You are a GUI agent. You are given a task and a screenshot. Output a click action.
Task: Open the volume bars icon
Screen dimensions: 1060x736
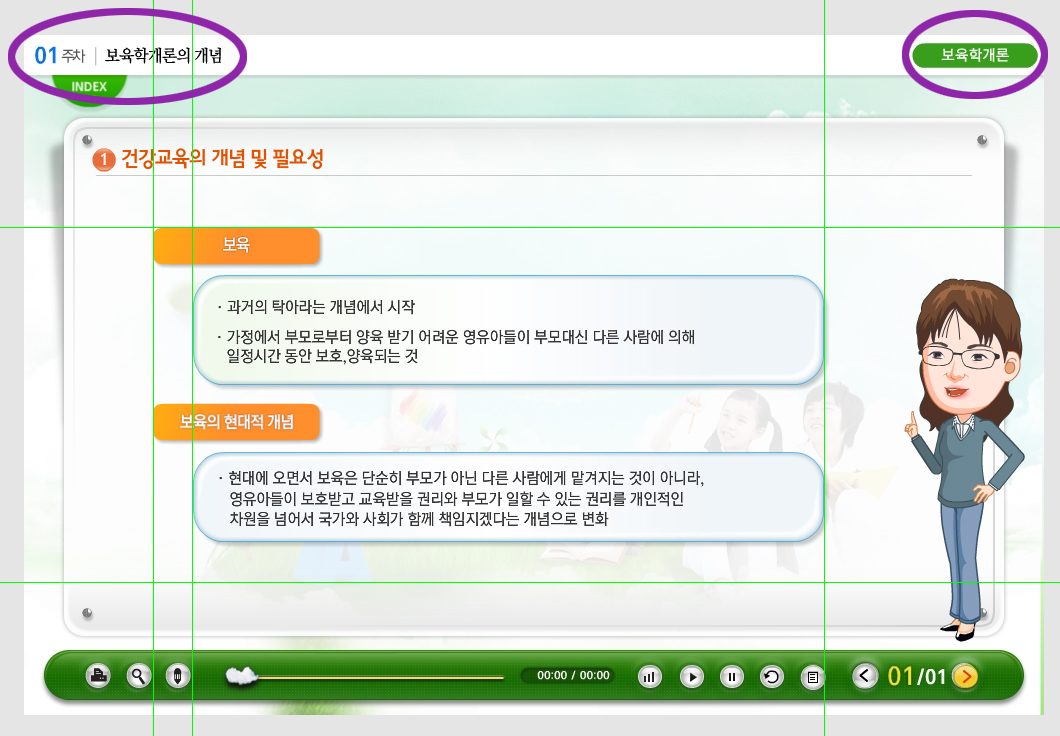pos(650,677)
